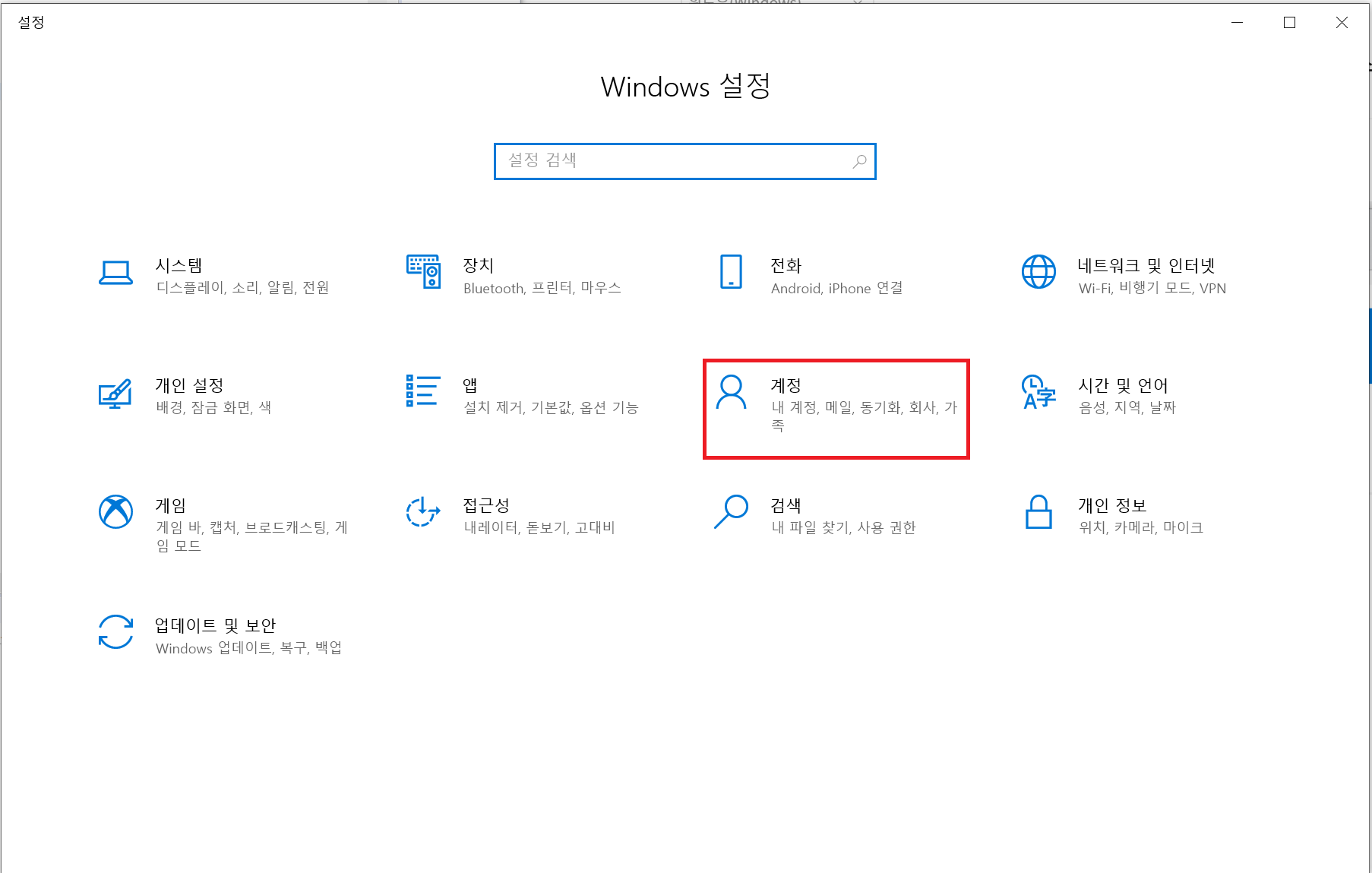Open the Apps (앱) list icon
This screenshot has width=1372, height=873.
click(423, 391)
